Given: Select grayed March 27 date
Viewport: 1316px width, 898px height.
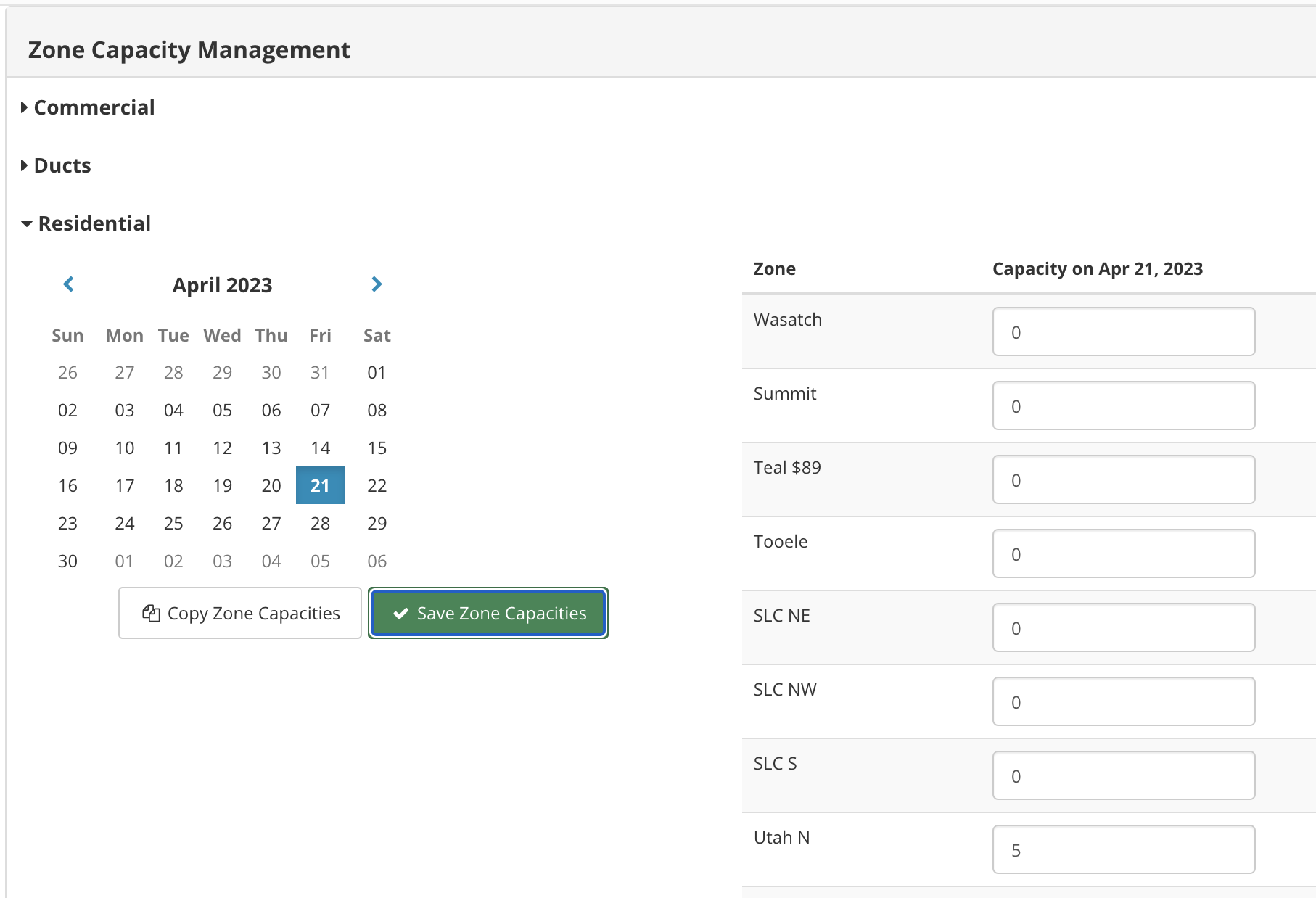Looking at the screenshot, I should [125, 372].
